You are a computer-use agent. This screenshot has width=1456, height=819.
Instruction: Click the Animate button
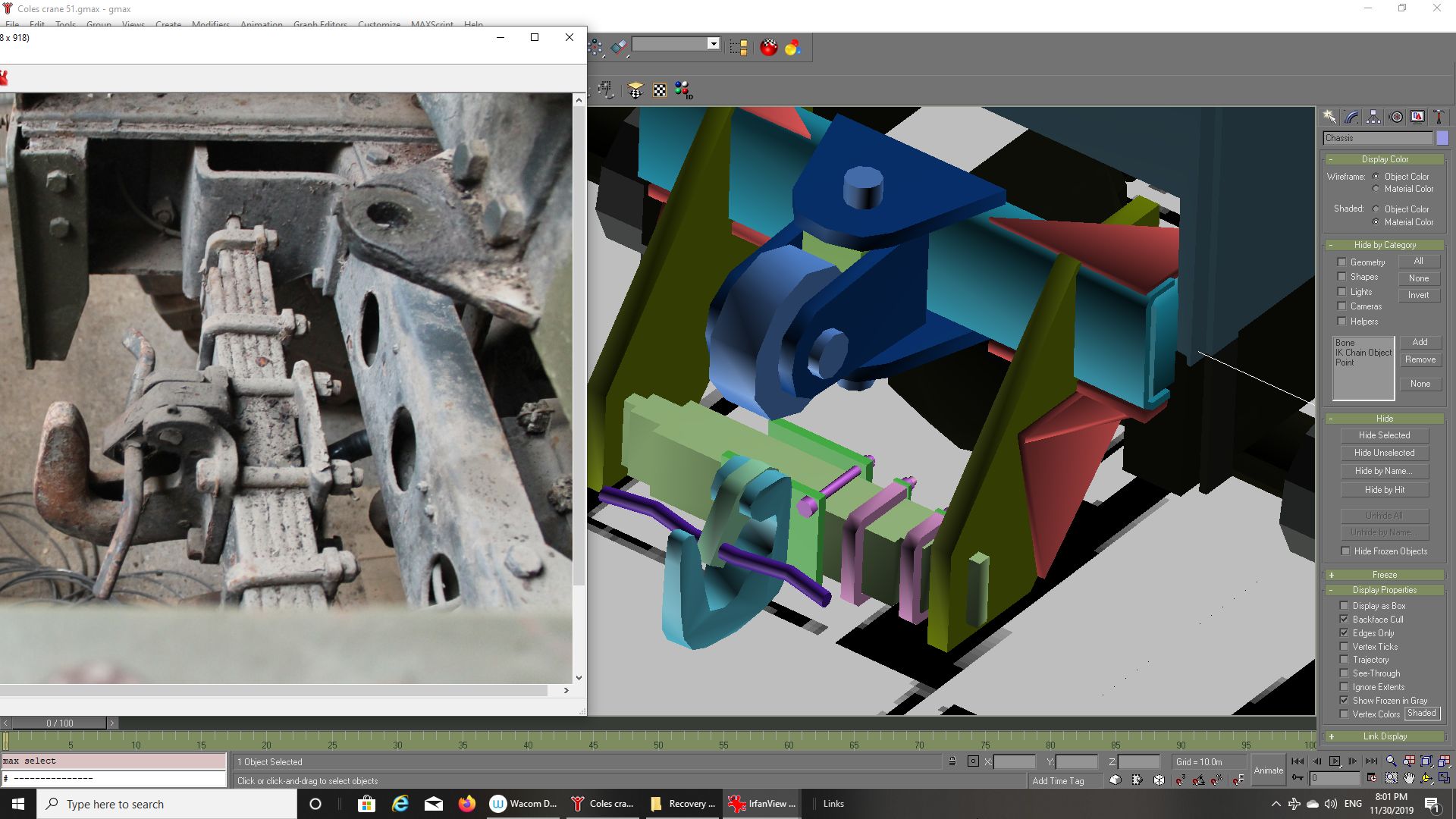point(1268,770)
